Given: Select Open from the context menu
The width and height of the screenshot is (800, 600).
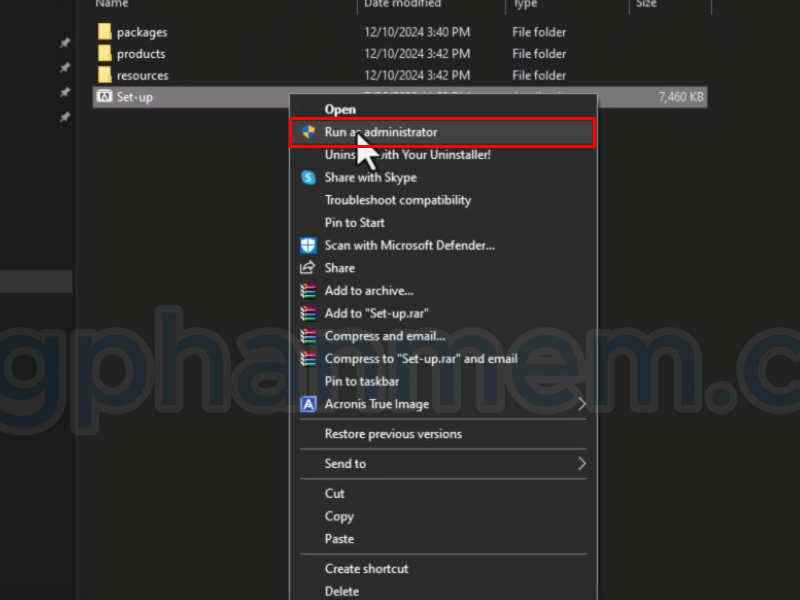Looking at the screenshot, I should pos(340,109).
